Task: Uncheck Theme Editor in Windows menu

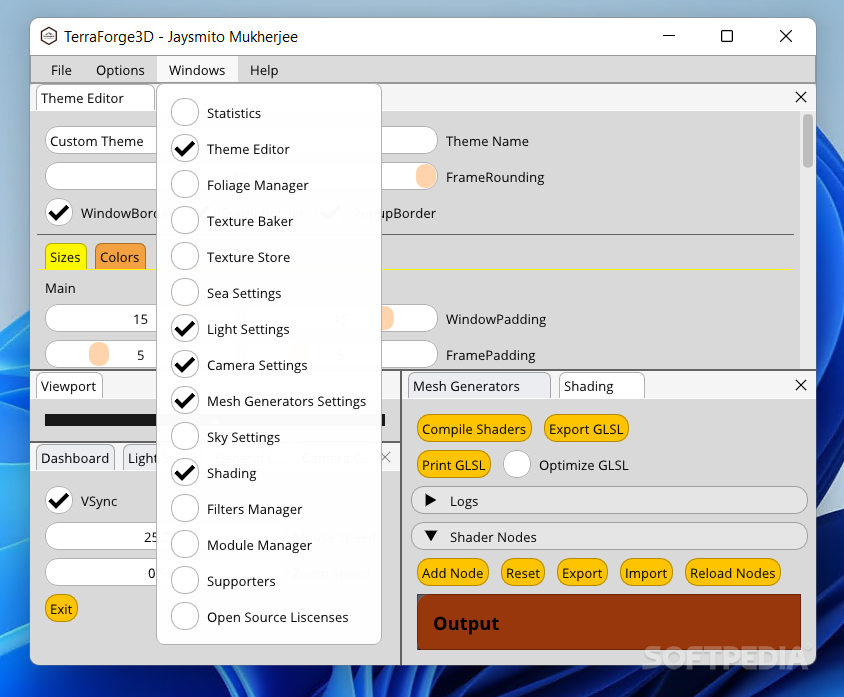Action: [x=185, y=149]
